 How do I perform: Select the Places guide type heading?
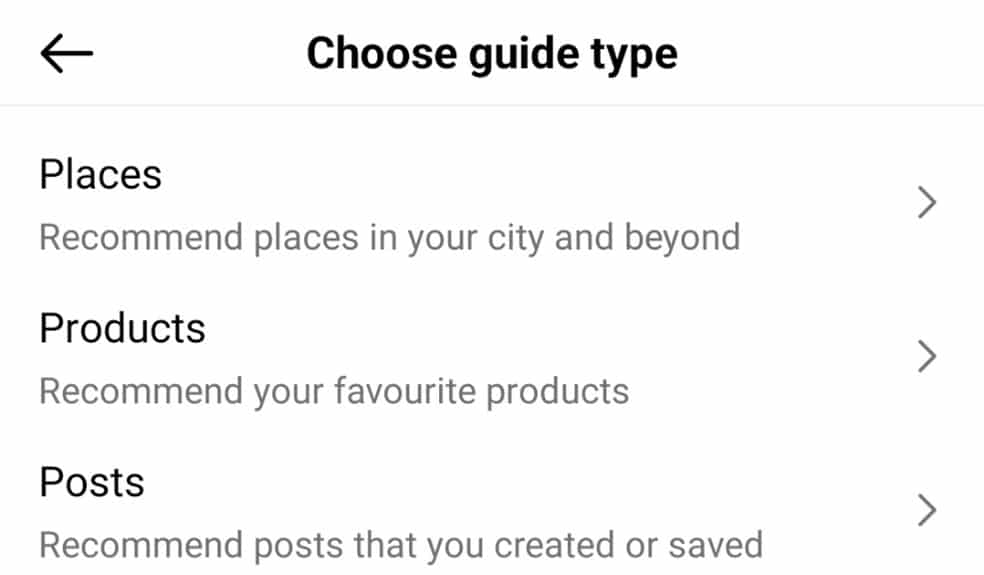[100, 175]
